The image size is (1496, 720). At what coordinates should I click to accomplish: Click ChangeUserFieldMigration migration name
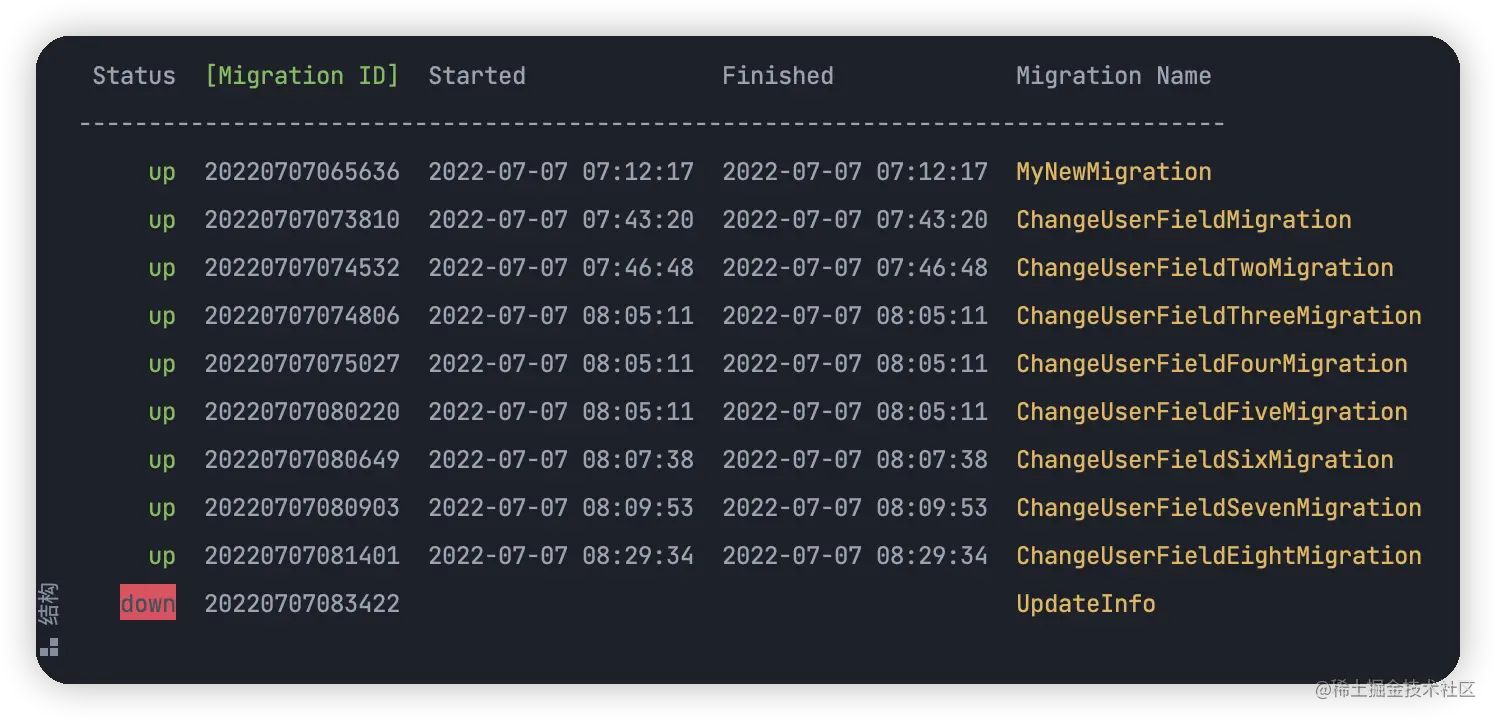(1184, 220)
